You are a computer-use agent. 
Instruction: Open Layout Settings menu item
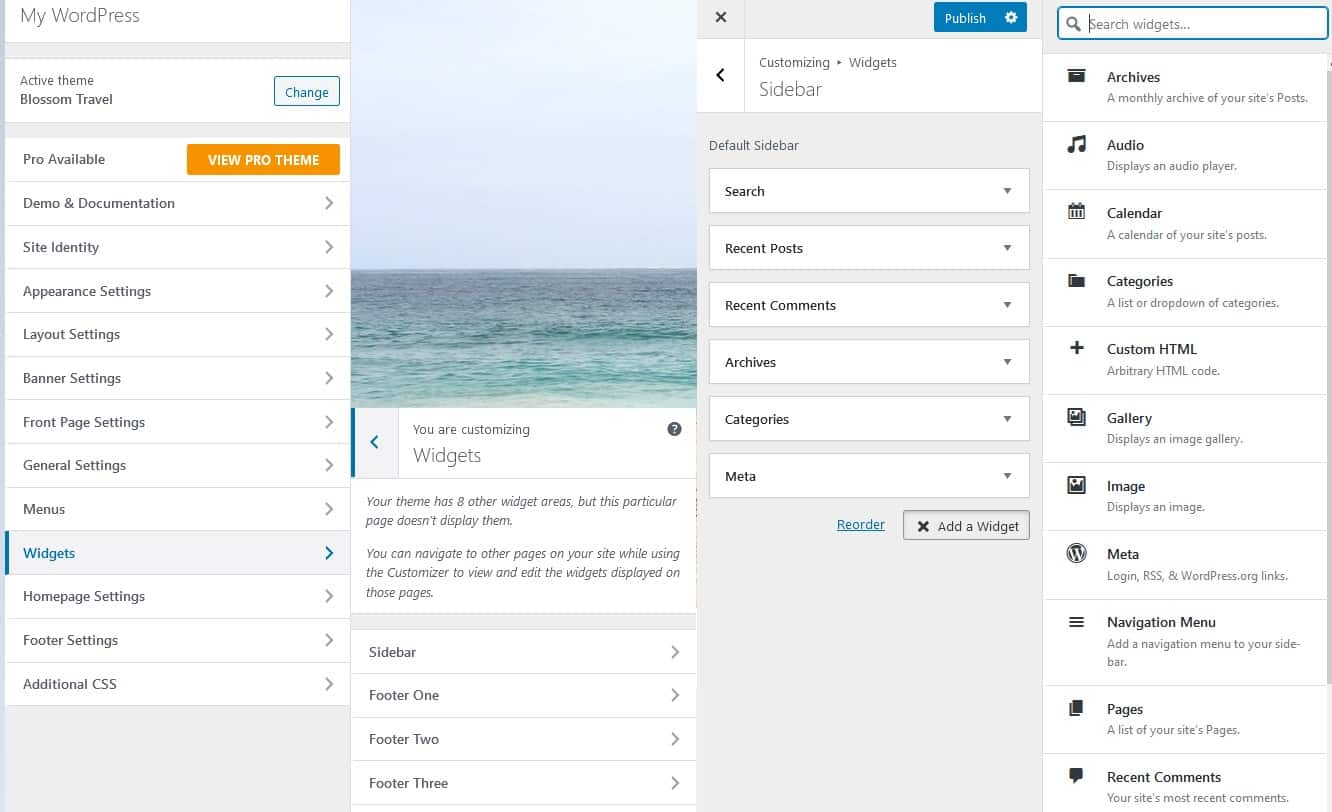click(x=178, y=334)
